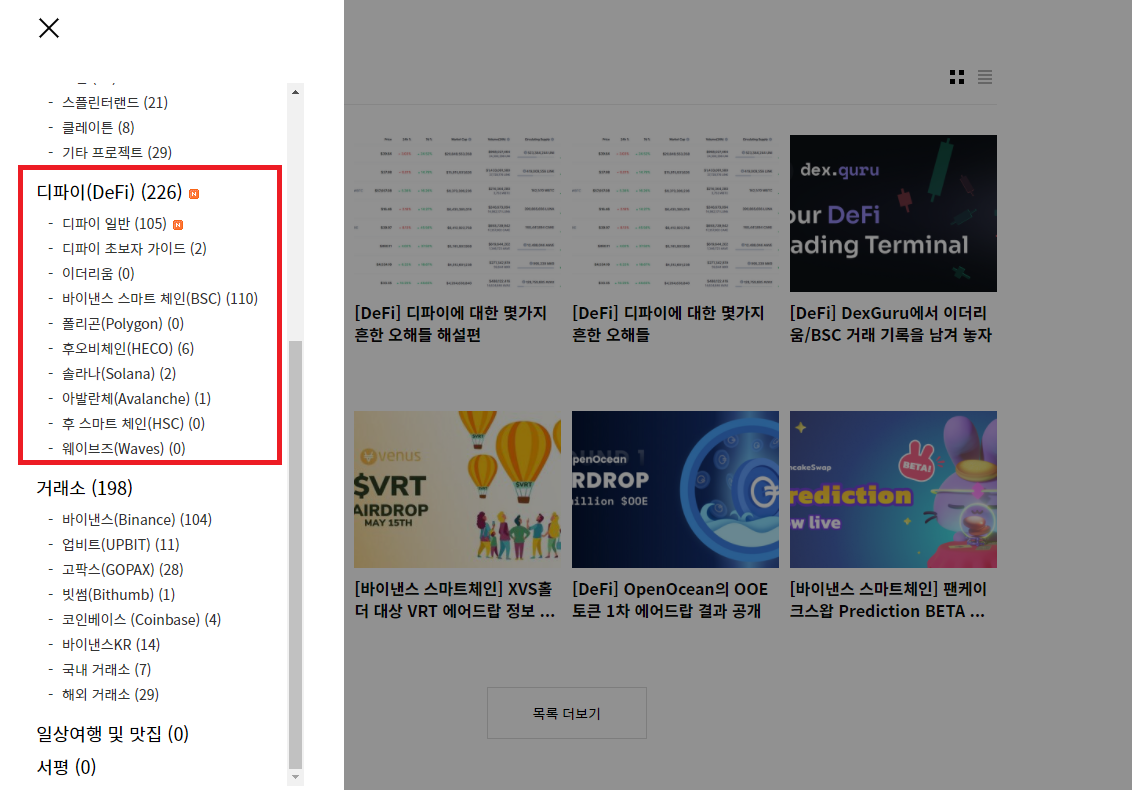The width and height of the screenshot is (1132, 790).
Task: Select 빗썸(Bithumb) (1) subcategory
Action: click(x=118, y=594)
